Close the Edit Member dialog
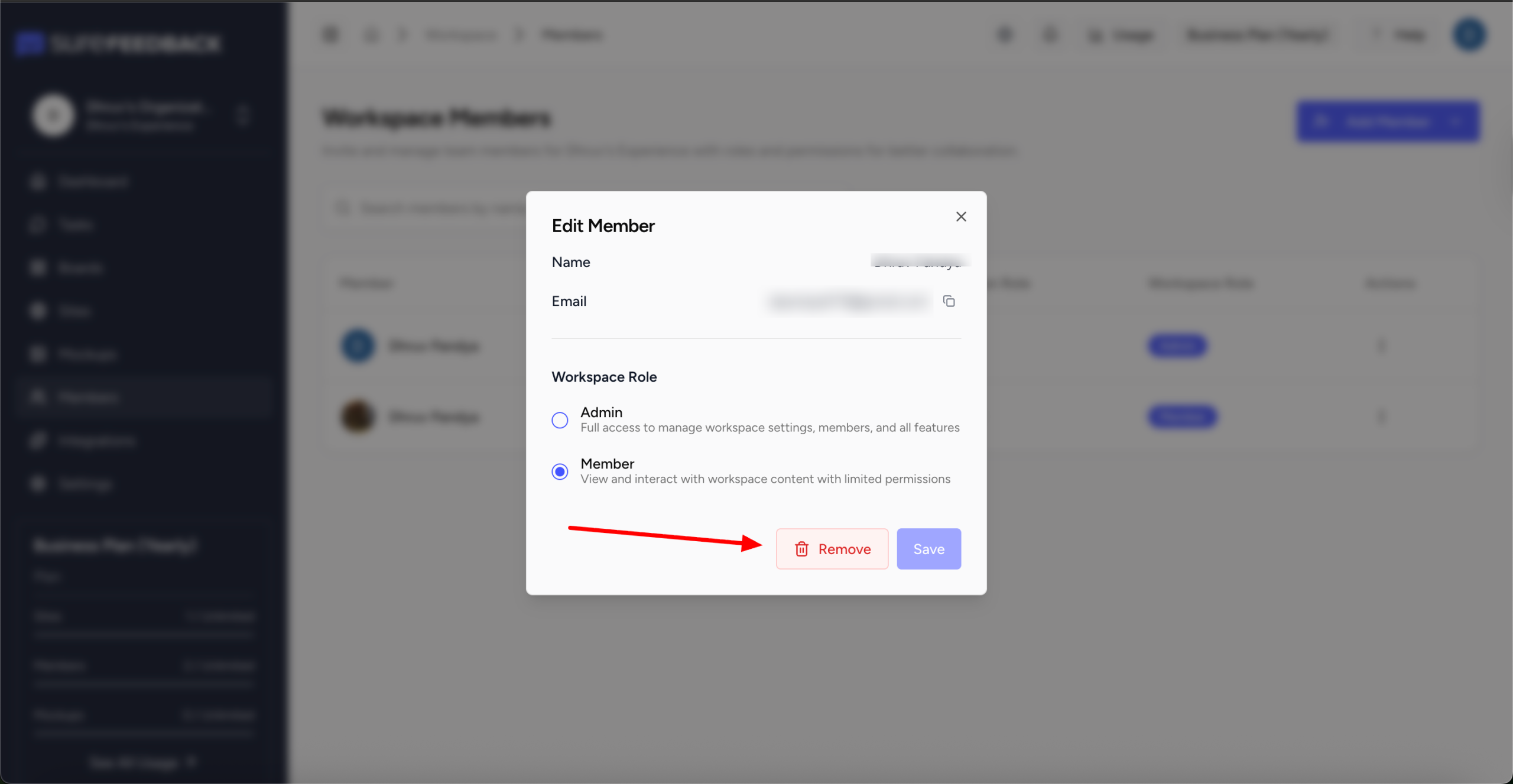The height and width of the screenshot is (784, 1513). (961, 217)
